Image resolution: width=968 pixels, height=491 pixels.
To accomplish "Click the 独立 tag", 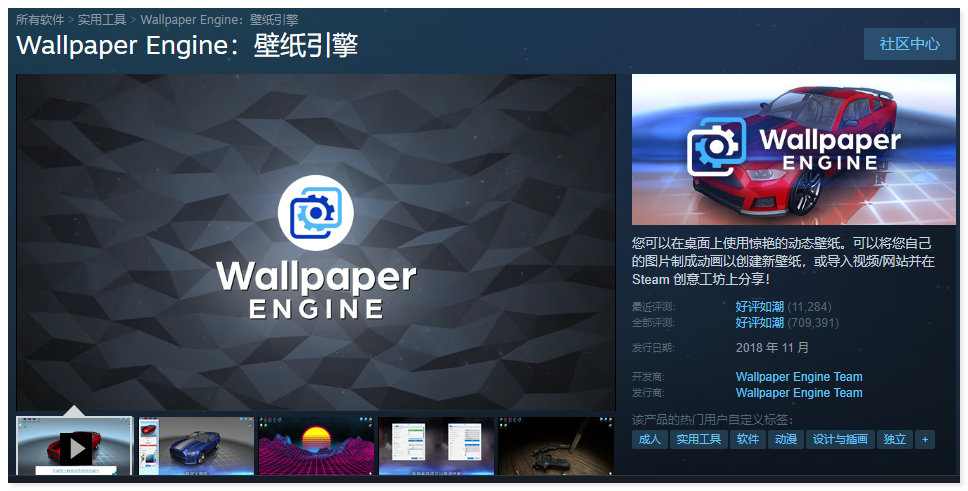I will coord(895,439).
